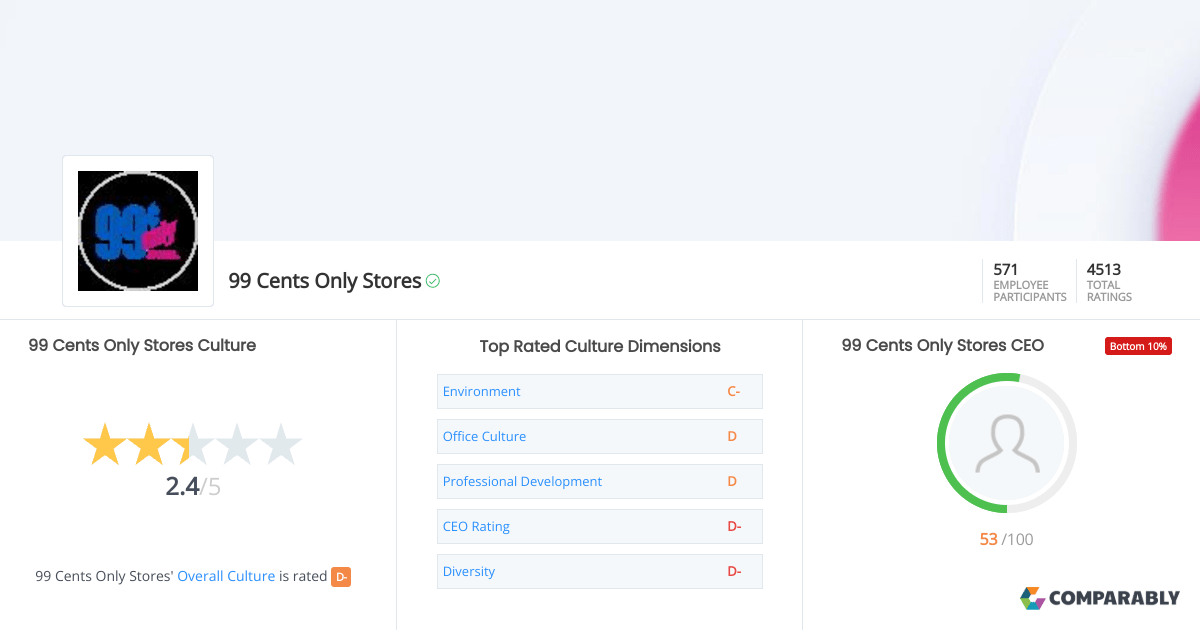
Task: Click the green verified checkmark badge
Action: tap(432, 281)
